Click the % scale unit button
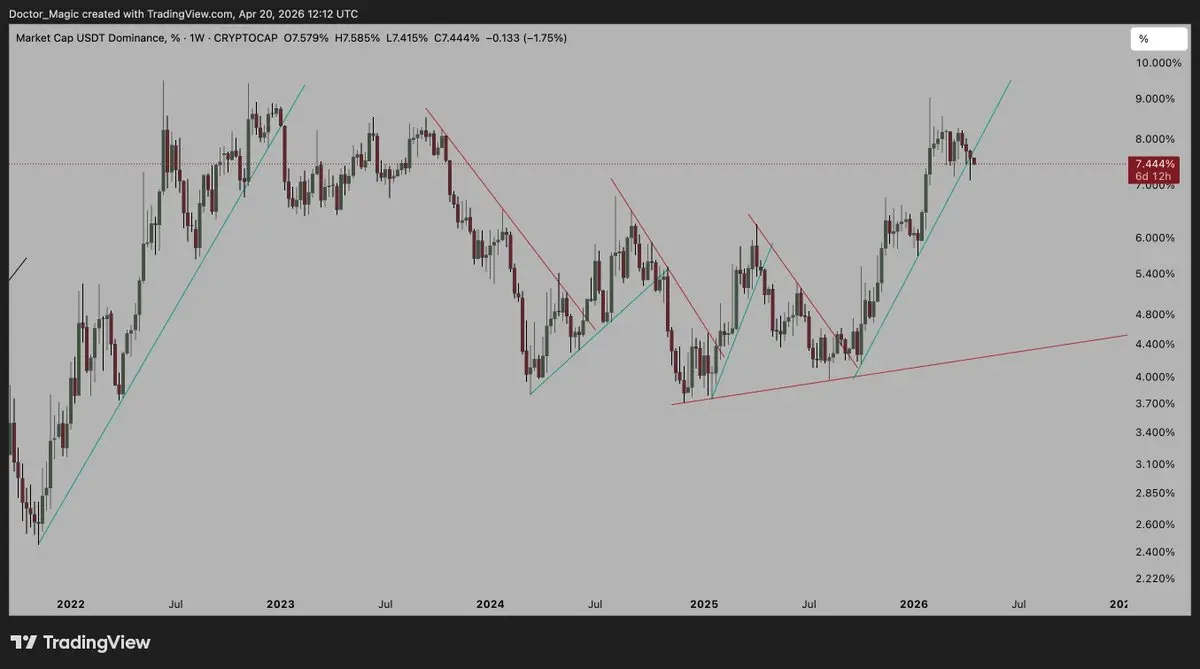The height and width of the screenshot is (669, 1200). pos(1159,39)
